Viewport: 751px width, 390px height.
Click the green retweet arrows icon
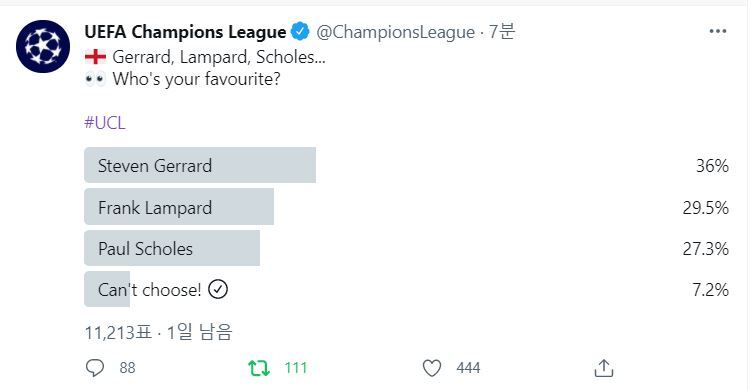(x=259, y=368)
